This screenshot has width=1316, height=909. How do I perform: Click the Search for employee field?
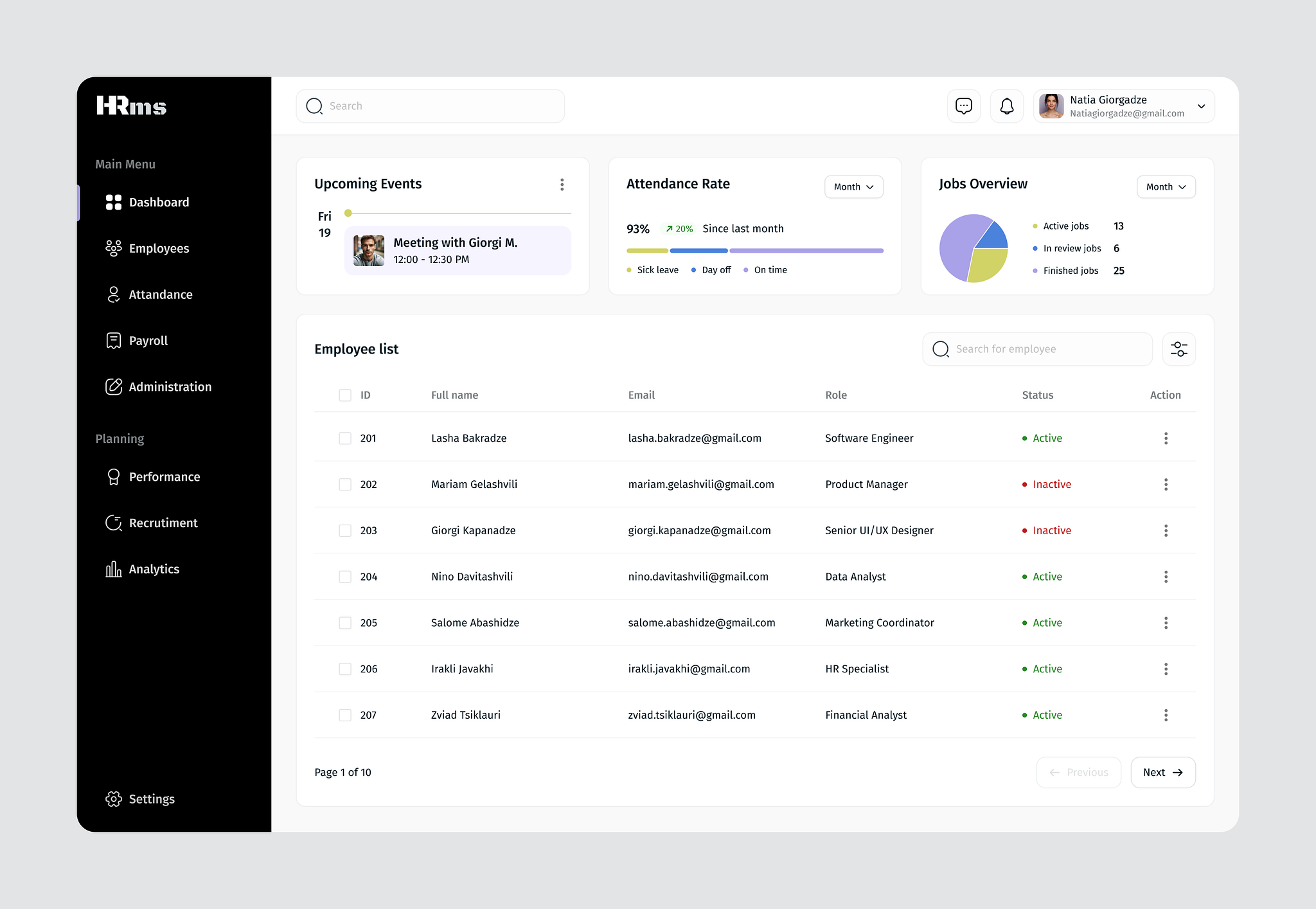click(x=1037, y=348)
